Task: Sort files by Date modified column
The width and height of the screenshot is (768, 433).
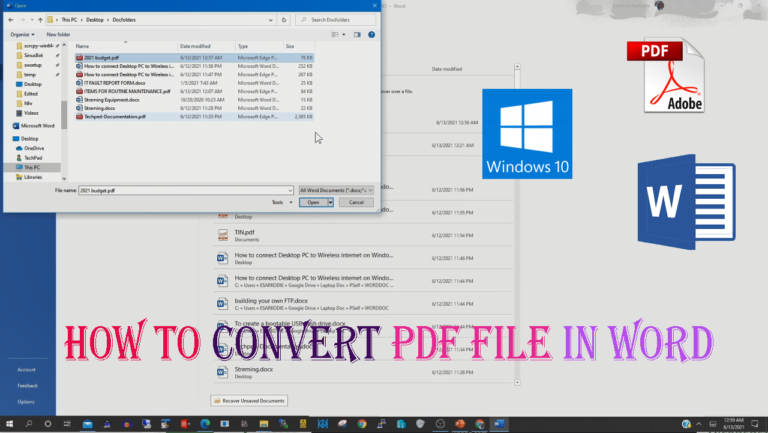Action: (195, 46)
